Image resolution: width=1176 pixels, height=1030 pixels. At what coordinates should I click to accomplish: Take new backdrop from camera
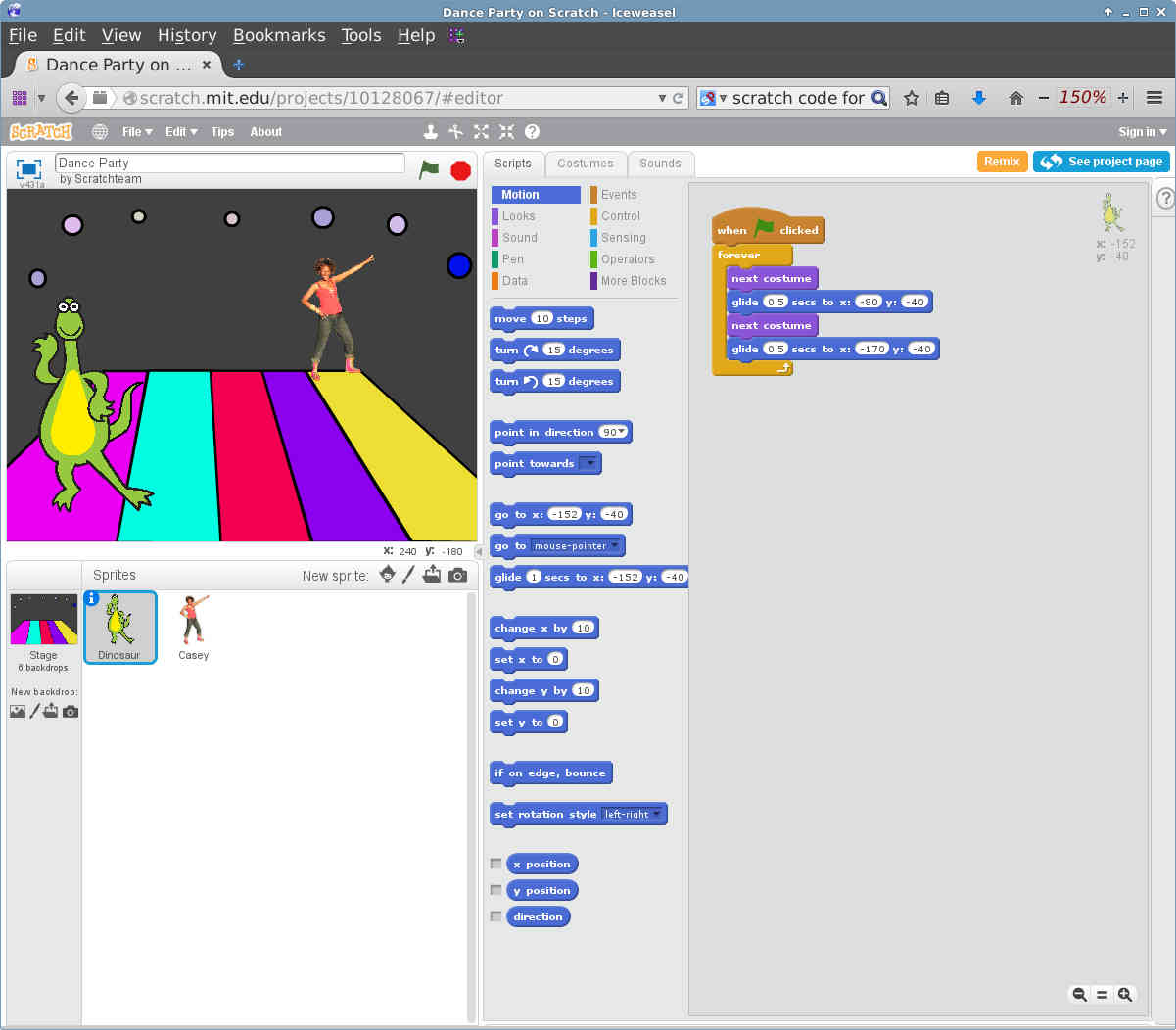tap(71, 711)
